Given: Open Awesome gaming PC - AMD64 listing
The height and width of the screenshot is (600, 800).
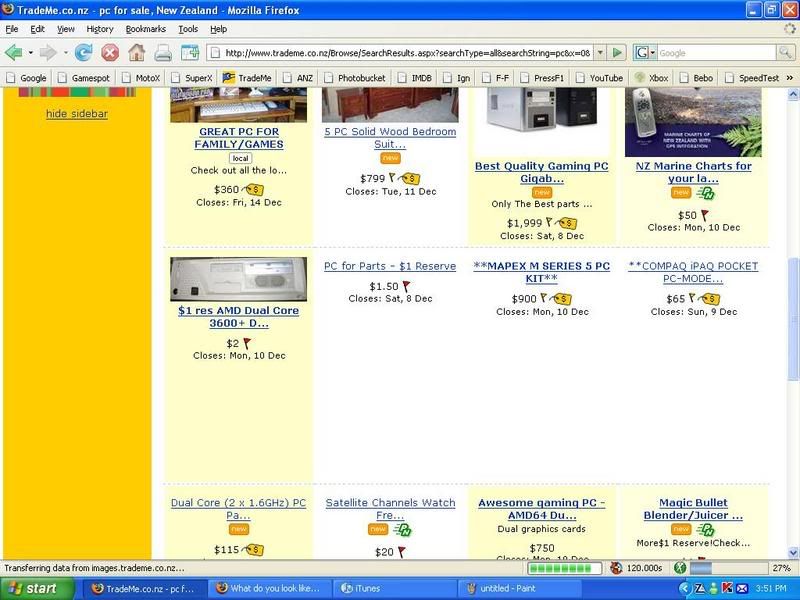Looking at the screenshot, I should (x=541, y=509).
